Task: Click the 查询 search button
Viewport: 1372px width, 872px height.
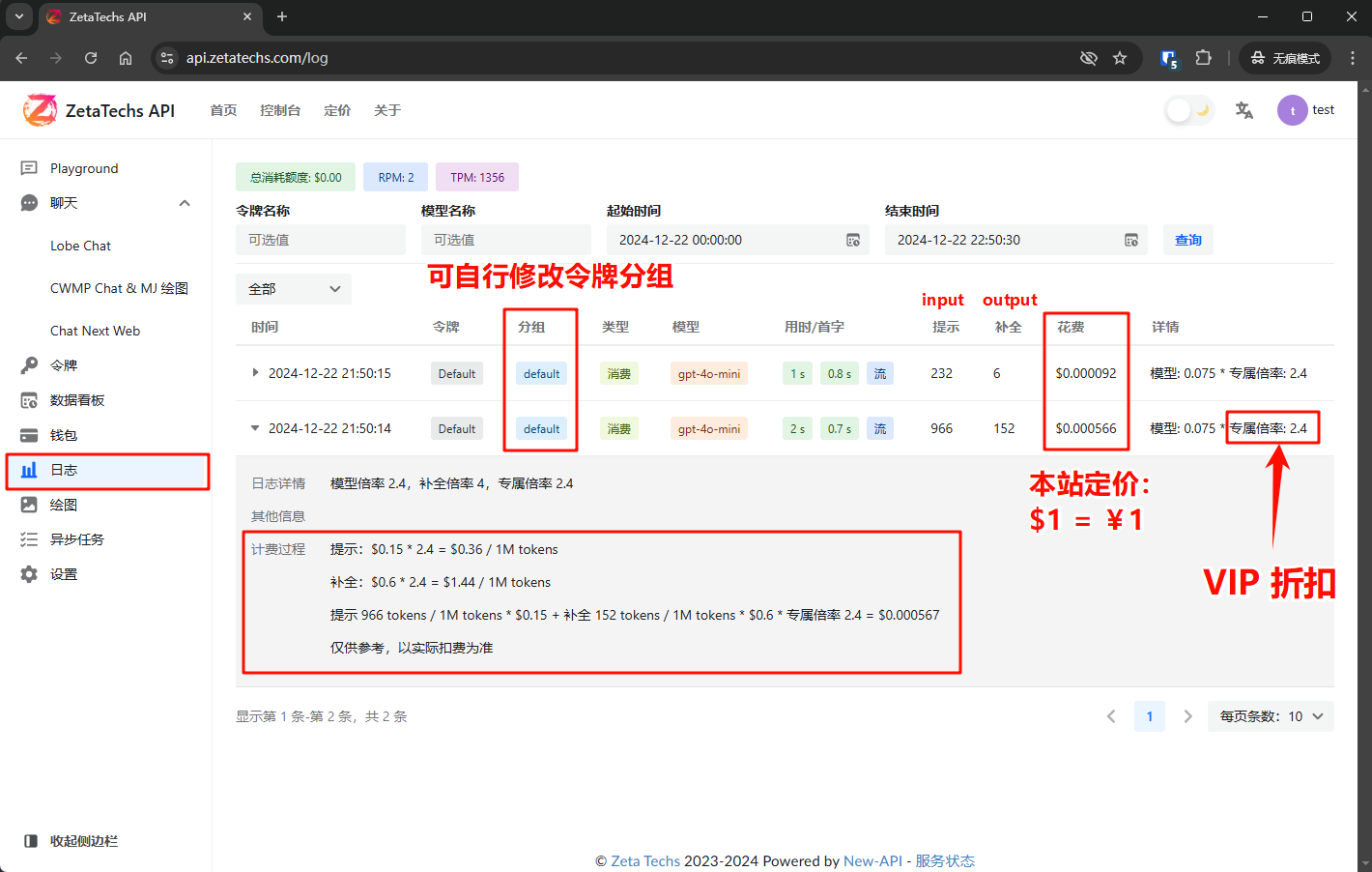Action: 1188,240
